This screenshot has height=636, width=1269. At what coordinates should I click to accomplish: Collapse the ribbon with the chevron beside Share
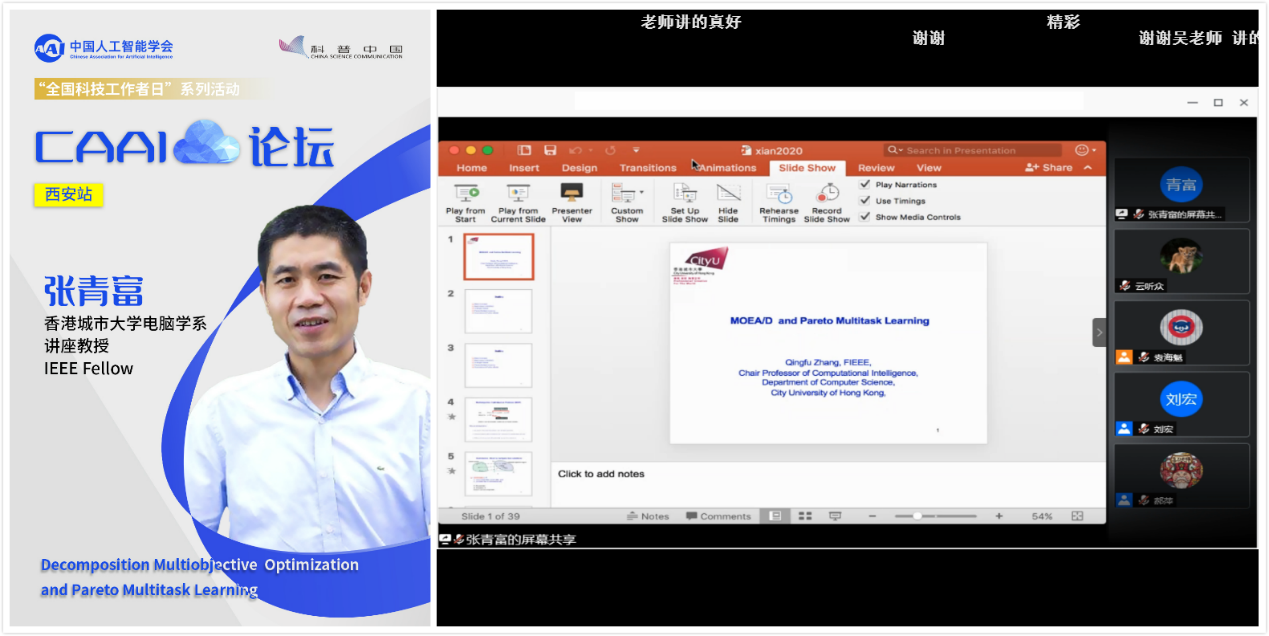point(1088,168)
